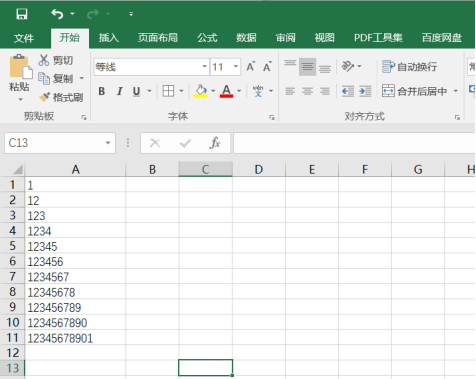This screenshot has width=476, height=379.
Task: Select column A header
Action: (x=75, y=169)
